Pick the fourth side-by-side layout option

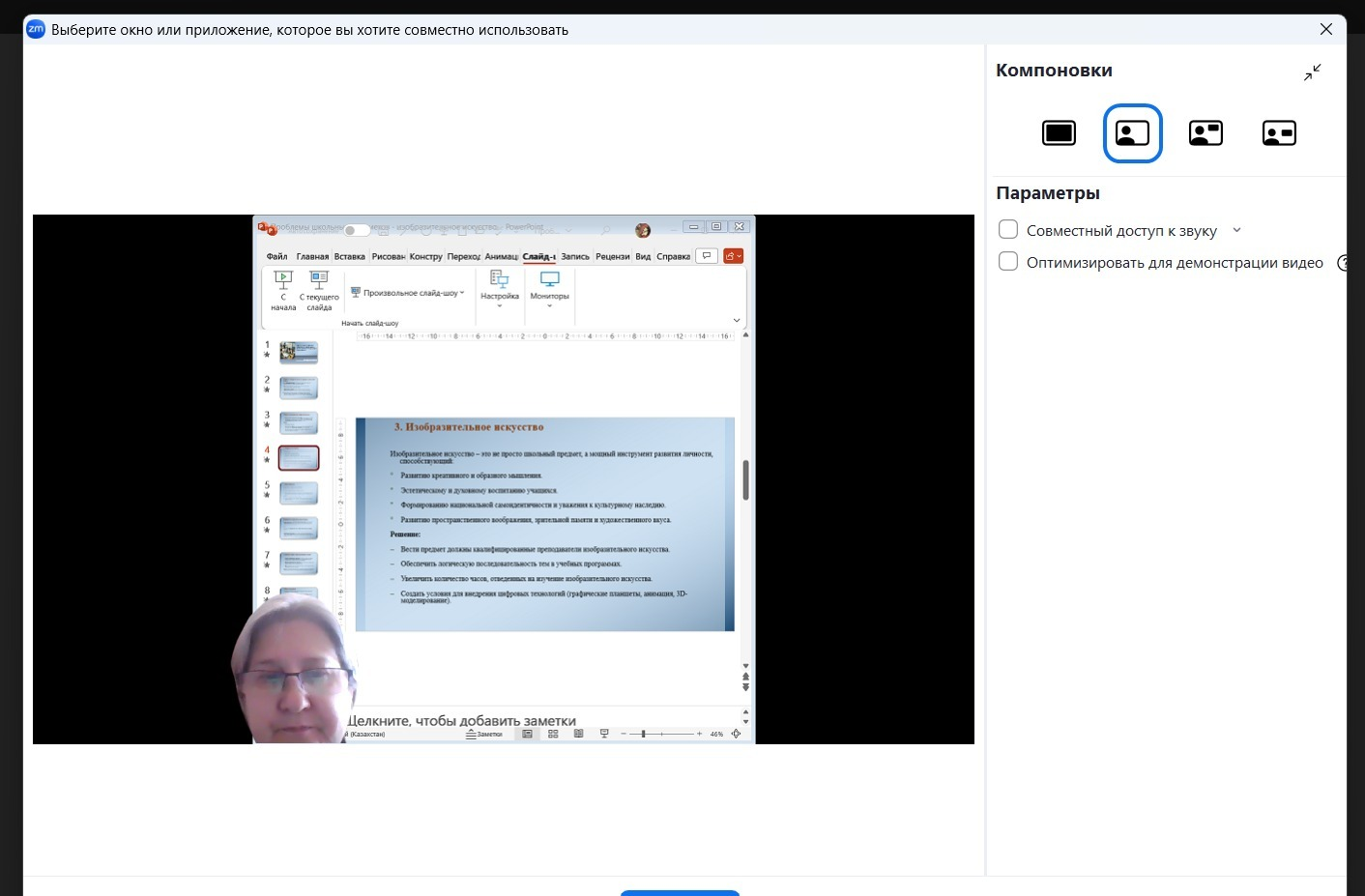point(1279,133)
